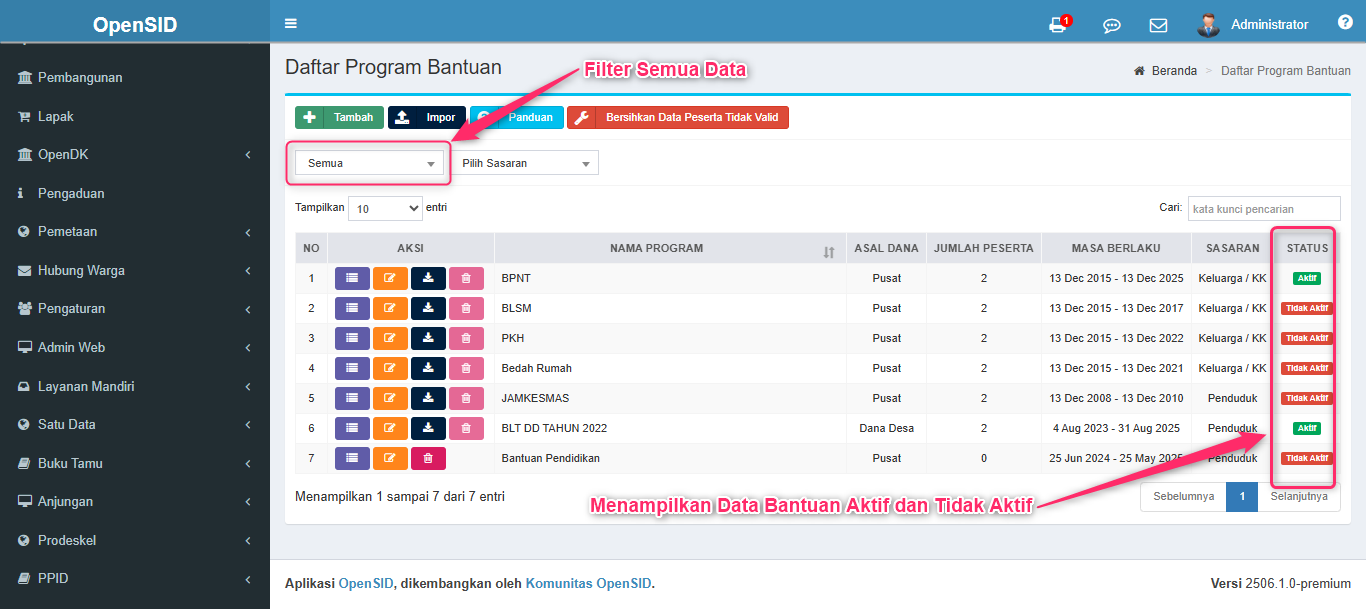Edit the Bantuan Pendidikan program
Image resolution: width=1366 pixels, height=609 pixels.
tap(390, 458)
